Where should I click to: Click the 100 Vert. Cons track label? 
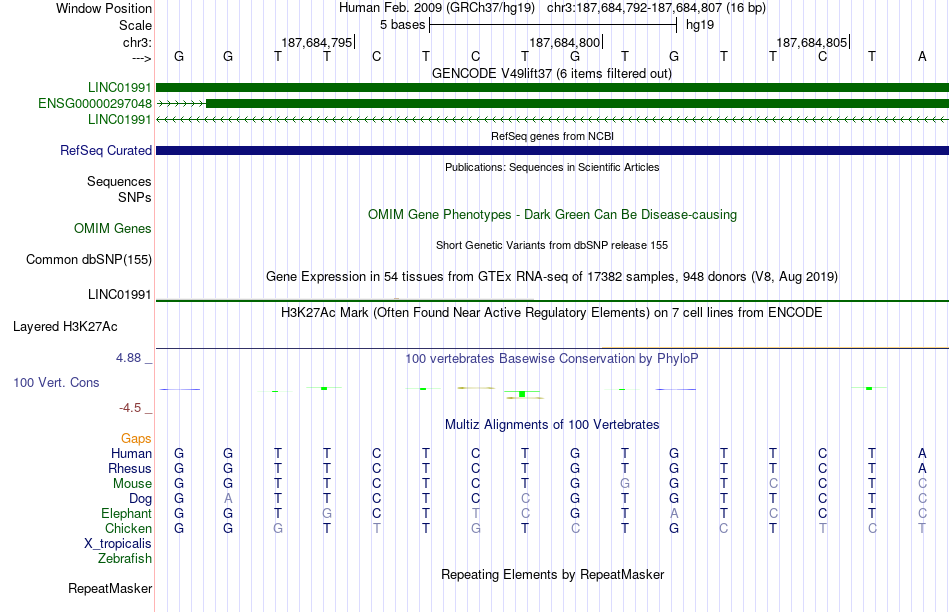[56, 382]
